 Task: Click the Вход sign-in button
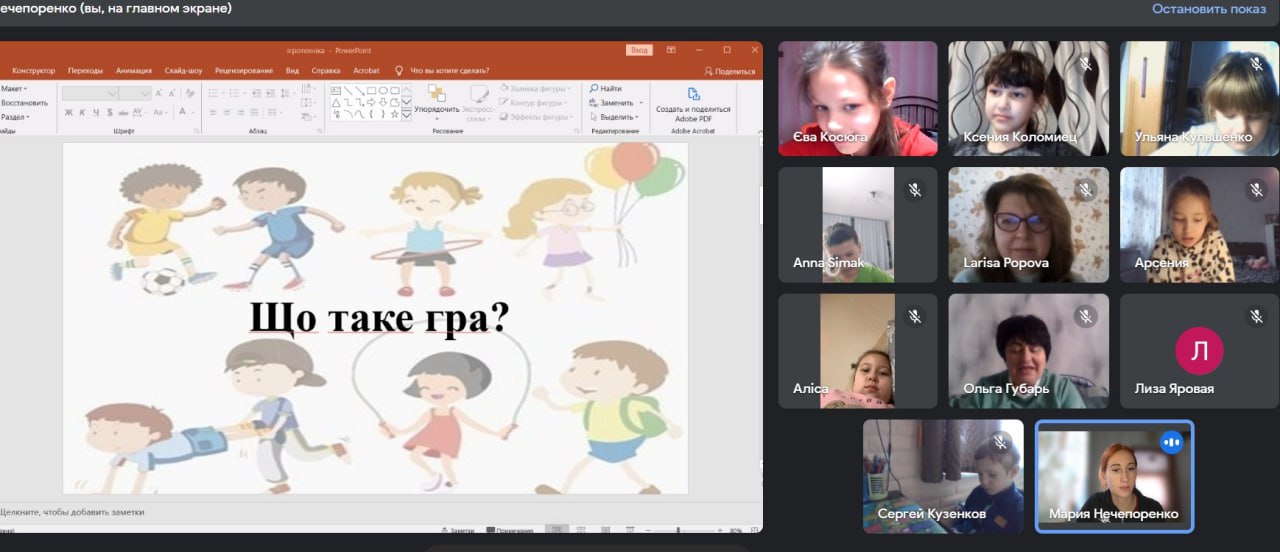coord(639,50)
